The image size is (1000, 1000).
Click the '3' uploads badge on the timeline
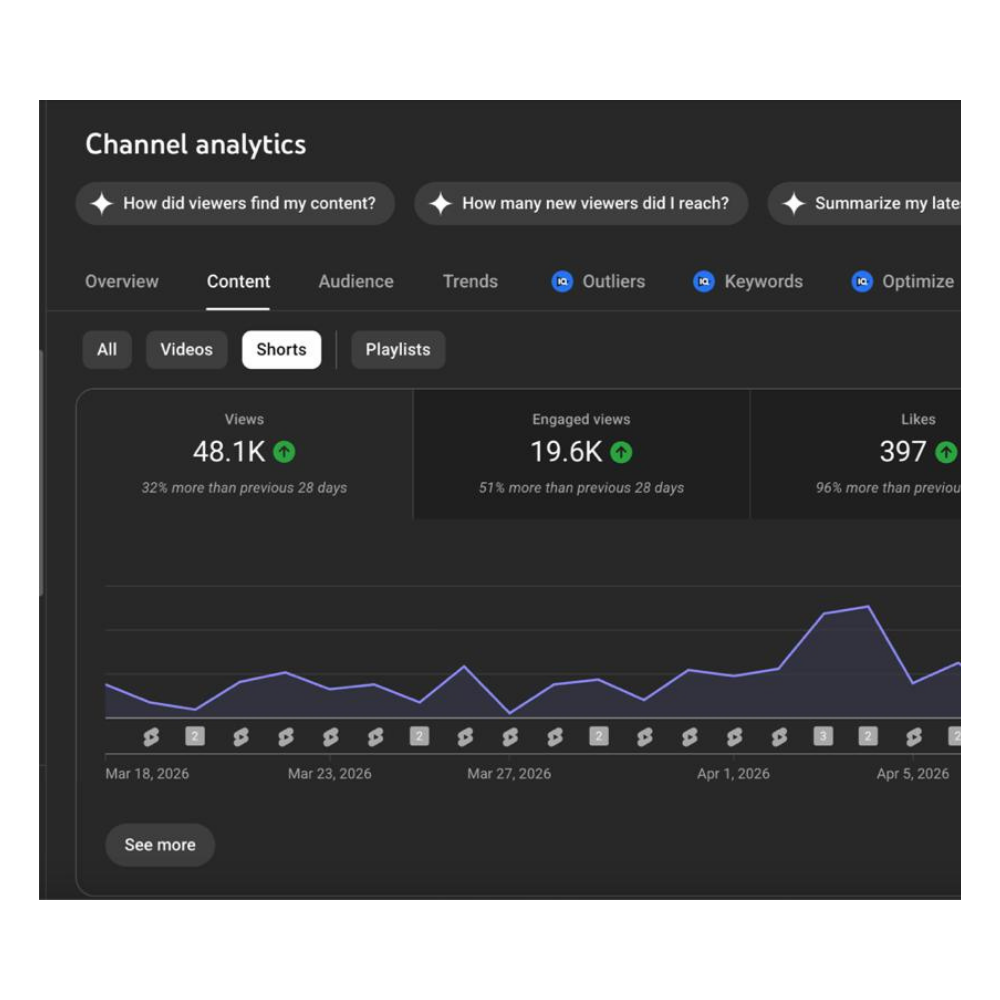823,736
